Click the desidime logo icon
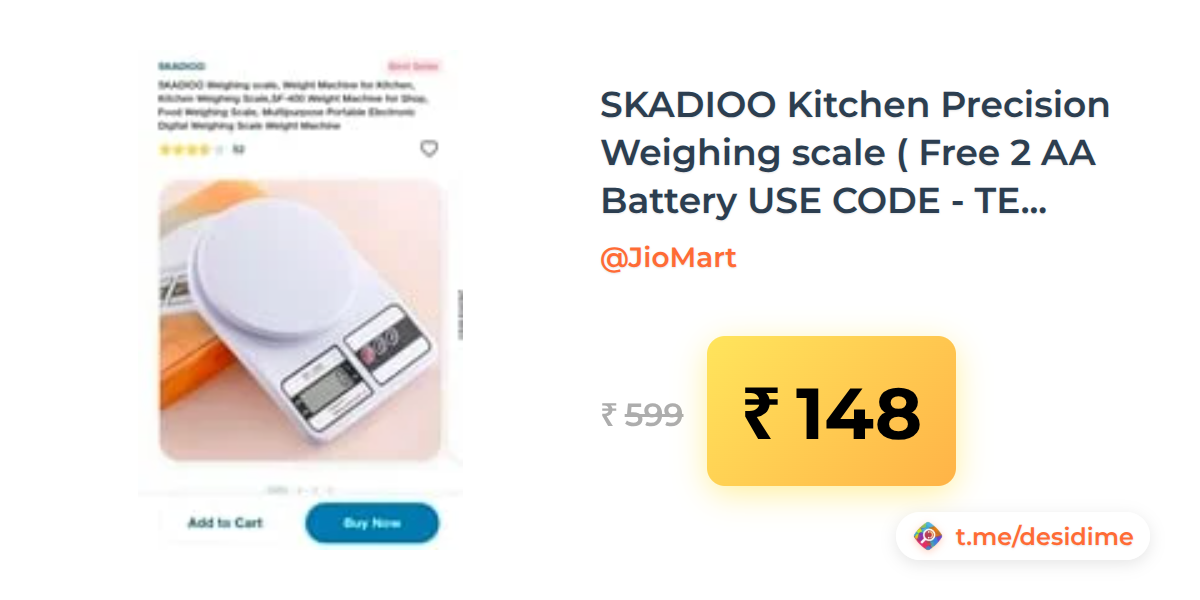The height and width of the screenshot is (600, 1200). (x=928, y=537)
